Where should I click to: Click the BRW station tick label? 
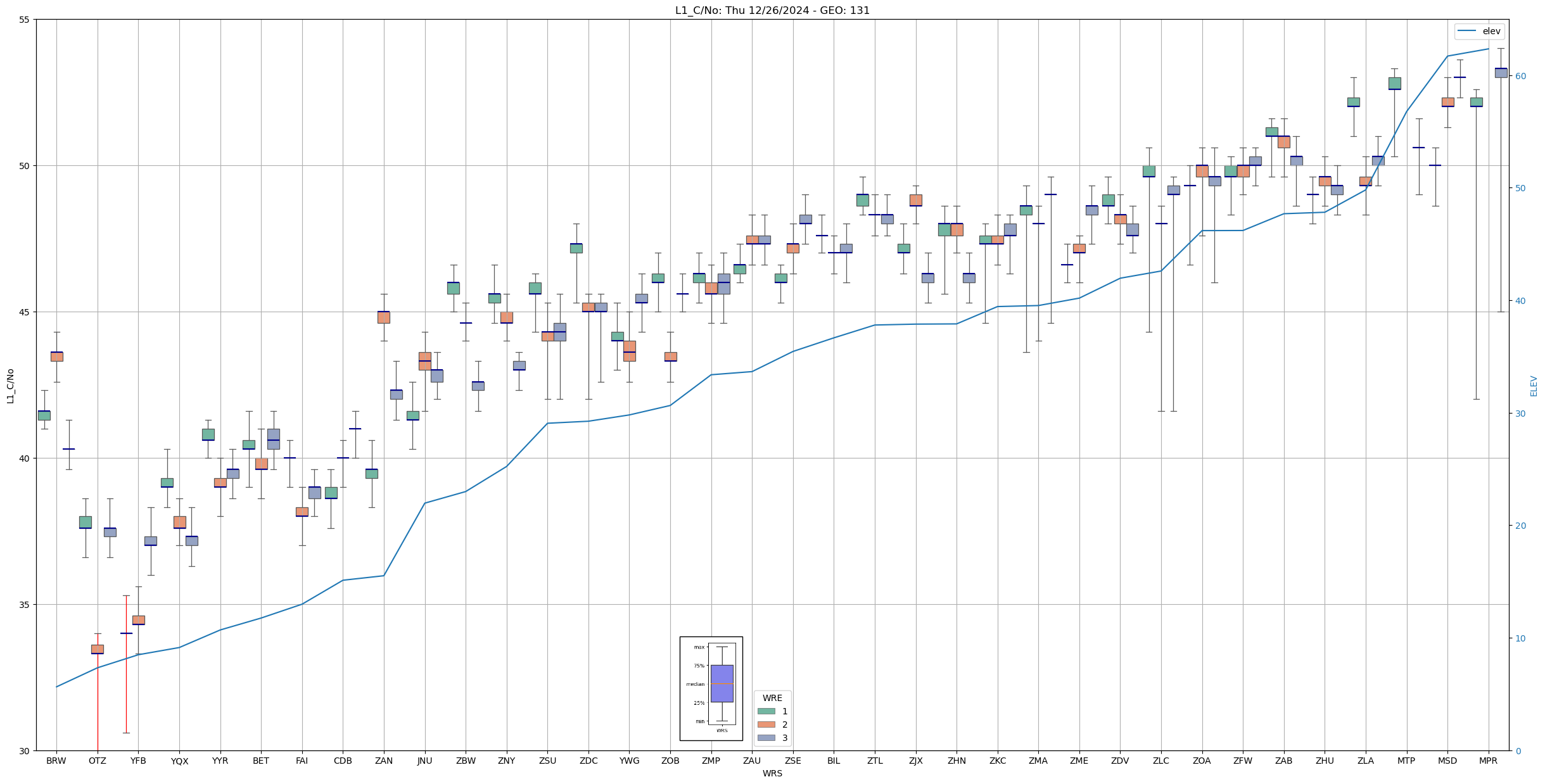tap(56, 761)
